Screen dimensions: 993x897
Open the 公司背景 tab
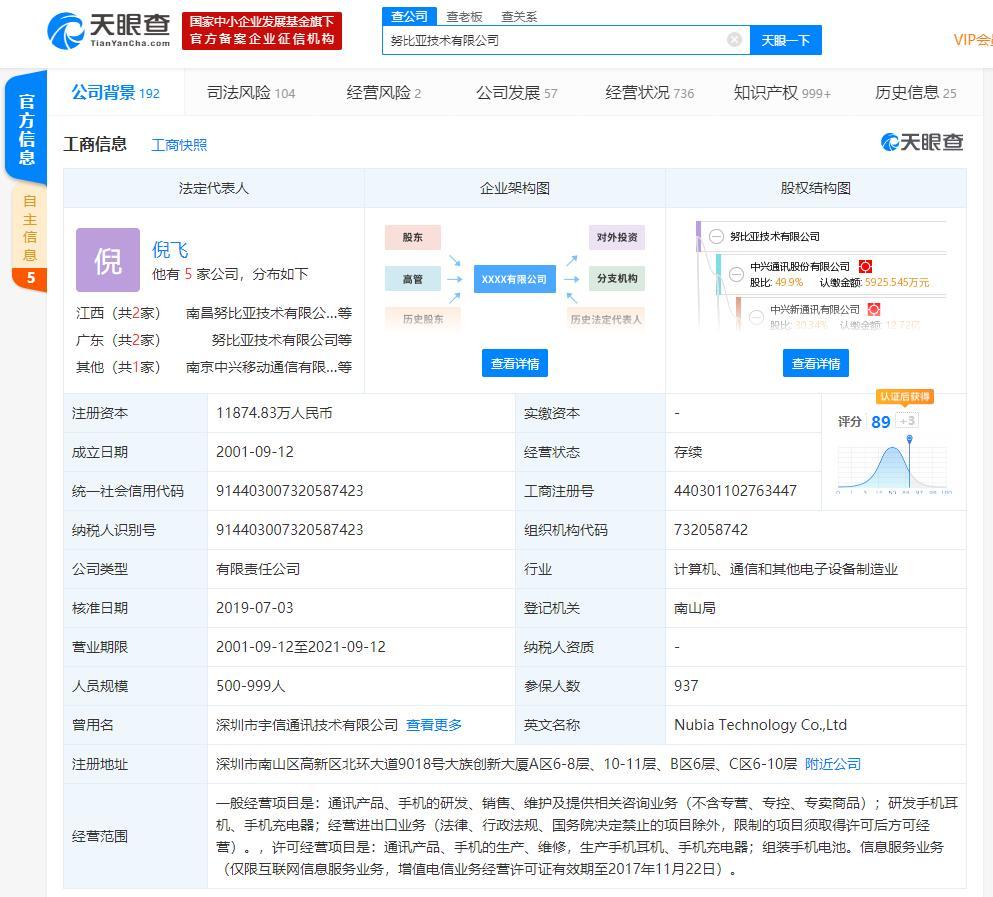115,92
